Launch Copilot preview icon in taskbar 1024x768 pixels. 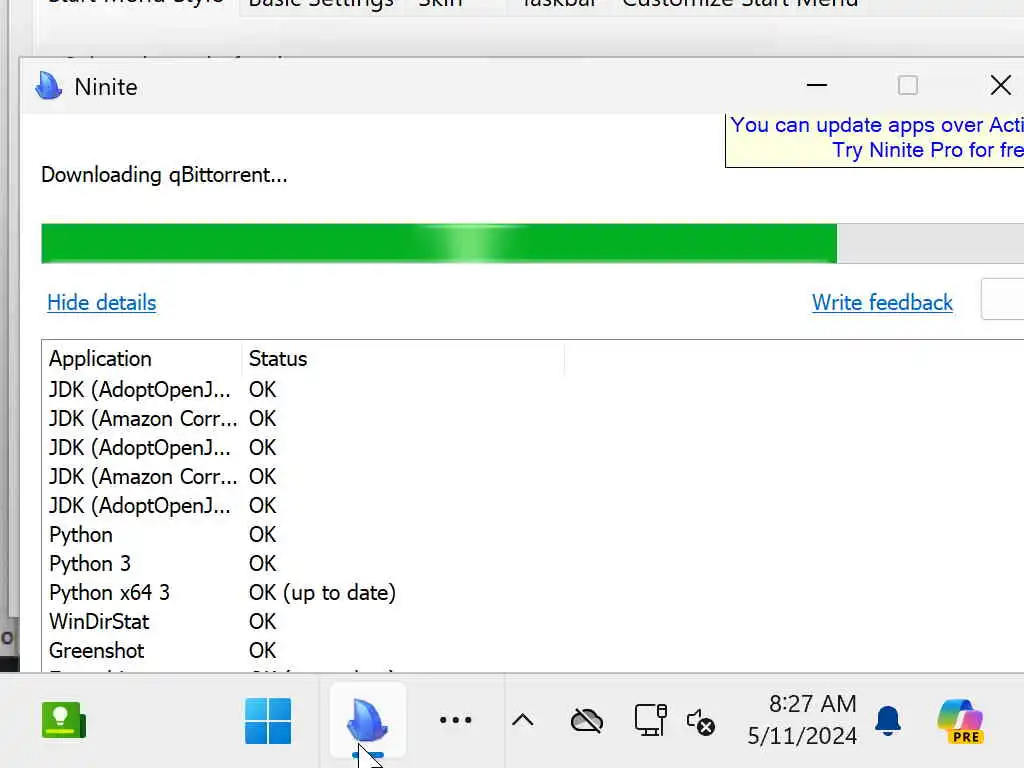click(960, 721)
